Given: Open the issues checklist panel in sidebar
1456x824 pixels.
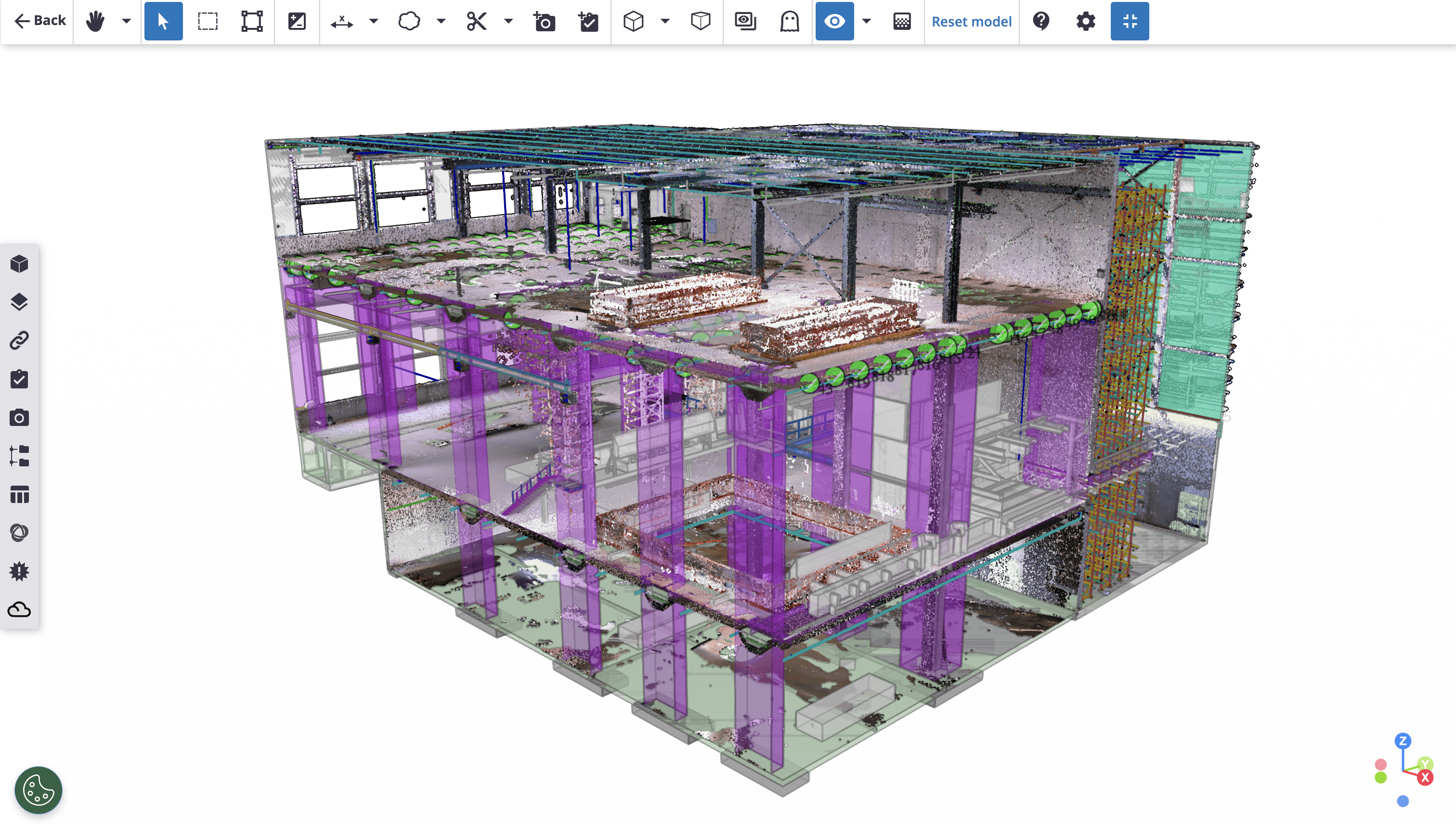Looking at the screenshot, I should coord(19,379).
